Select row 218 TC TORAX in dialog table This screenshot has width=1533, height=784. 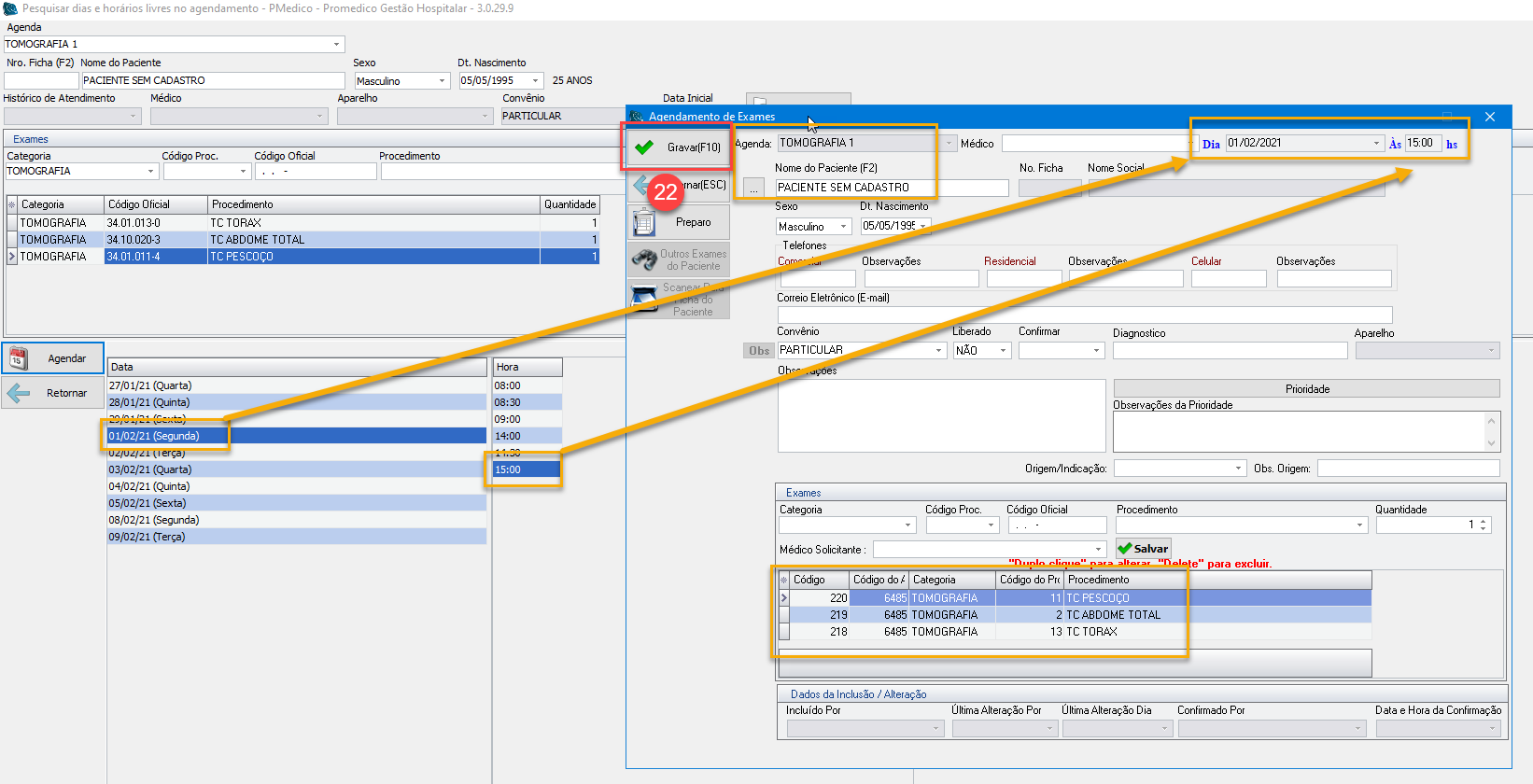click(1076, 632)
